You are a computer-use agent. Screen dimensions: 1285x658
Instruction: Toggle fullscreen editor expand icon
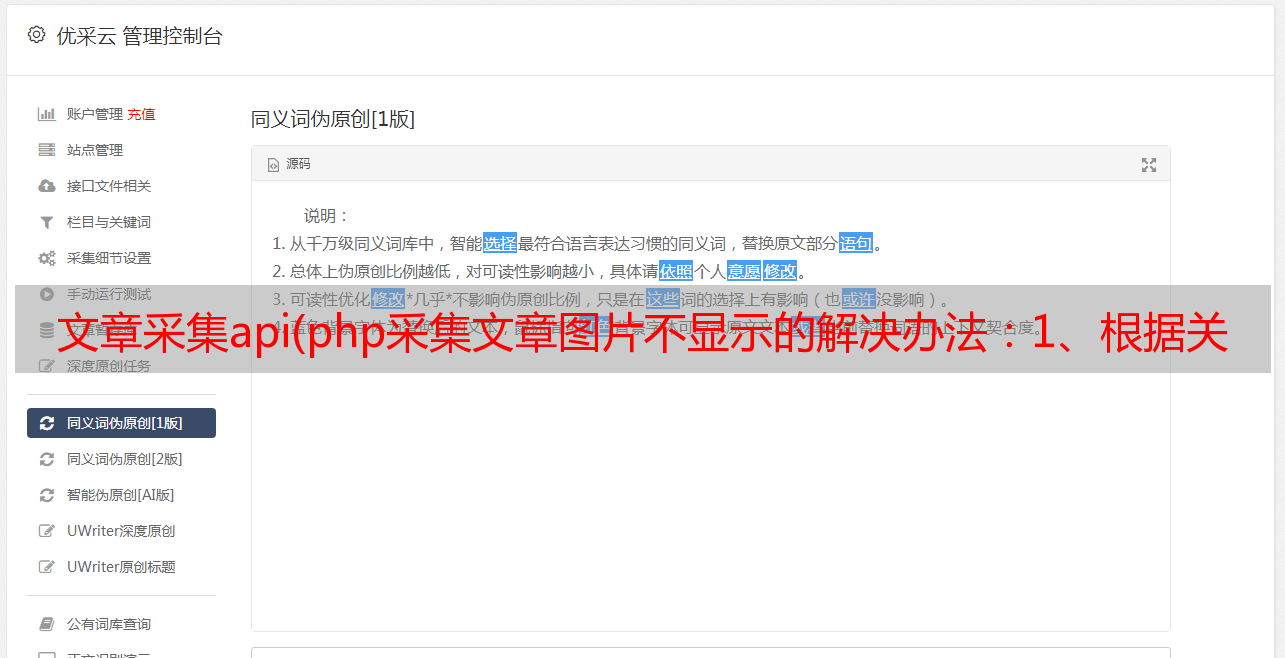[1149, 165]
